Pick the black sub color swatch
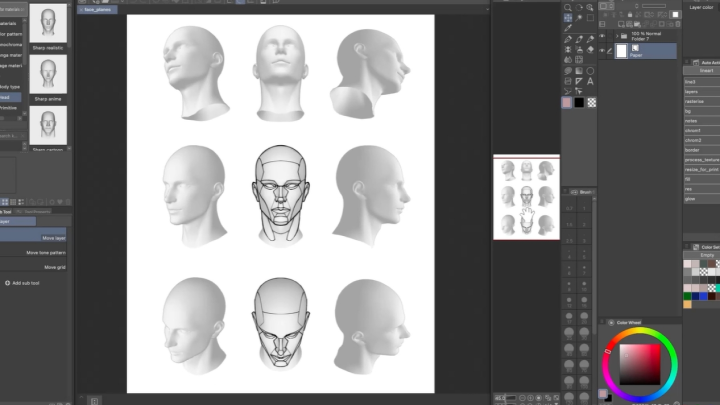 click(580, 102)
